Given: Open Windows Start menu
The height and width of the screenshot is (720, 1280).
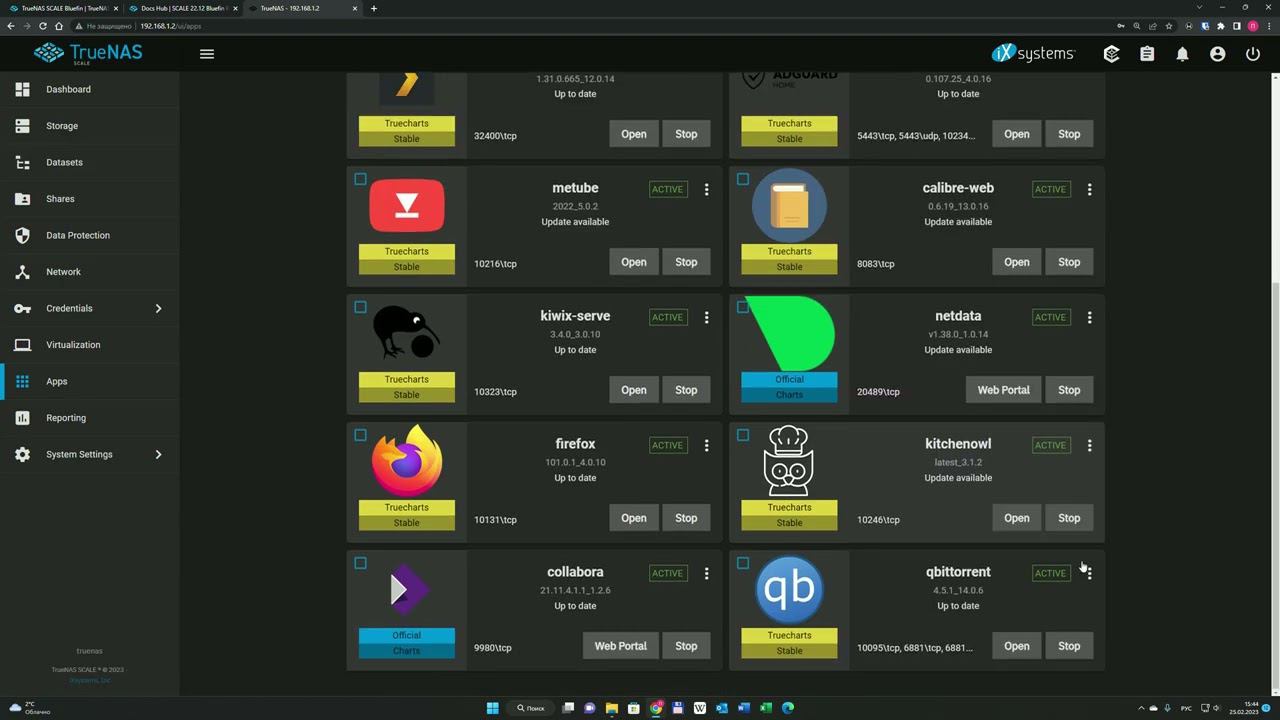Looking at the screenshot, I should (x=492, y=708).
